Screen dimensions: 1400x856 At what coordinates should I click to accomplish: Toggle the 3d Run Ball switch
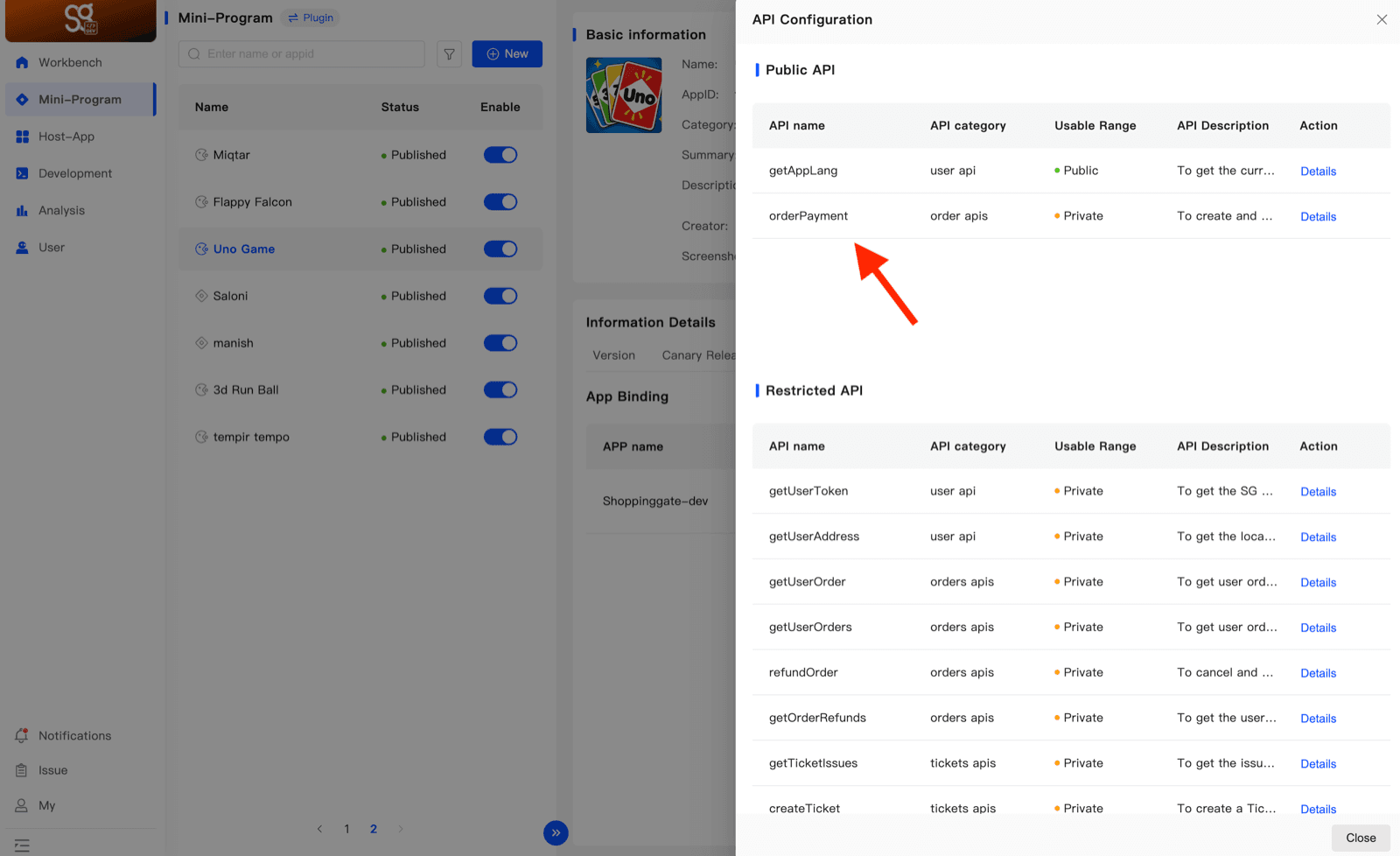pyautogui.click(x=500, y=389)
